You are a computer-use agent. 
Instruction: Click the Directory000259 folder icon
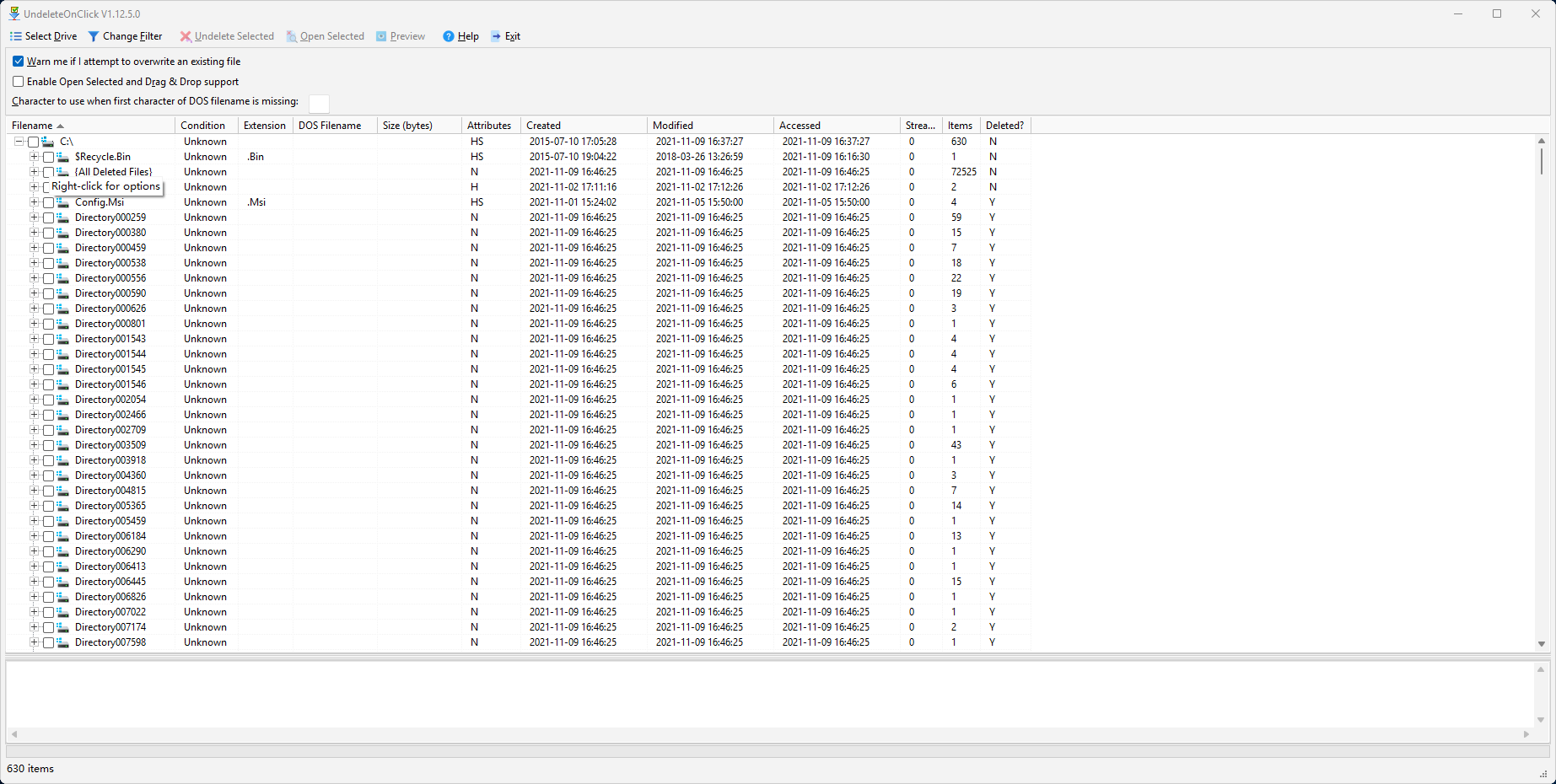tap(62, 217)
